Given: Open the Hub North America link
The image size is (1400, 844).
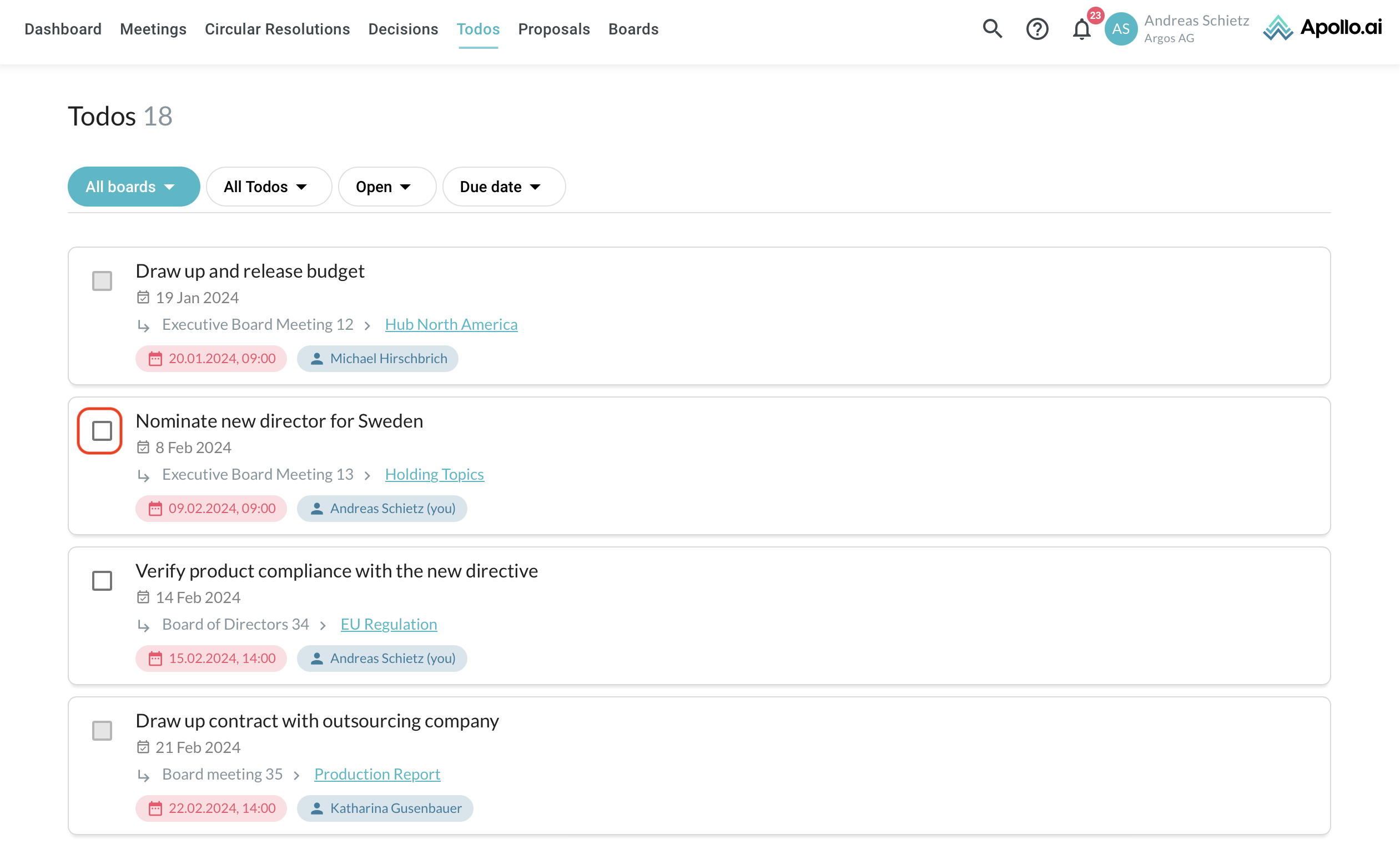Looking at the screenshot, I should coord(451,324).
